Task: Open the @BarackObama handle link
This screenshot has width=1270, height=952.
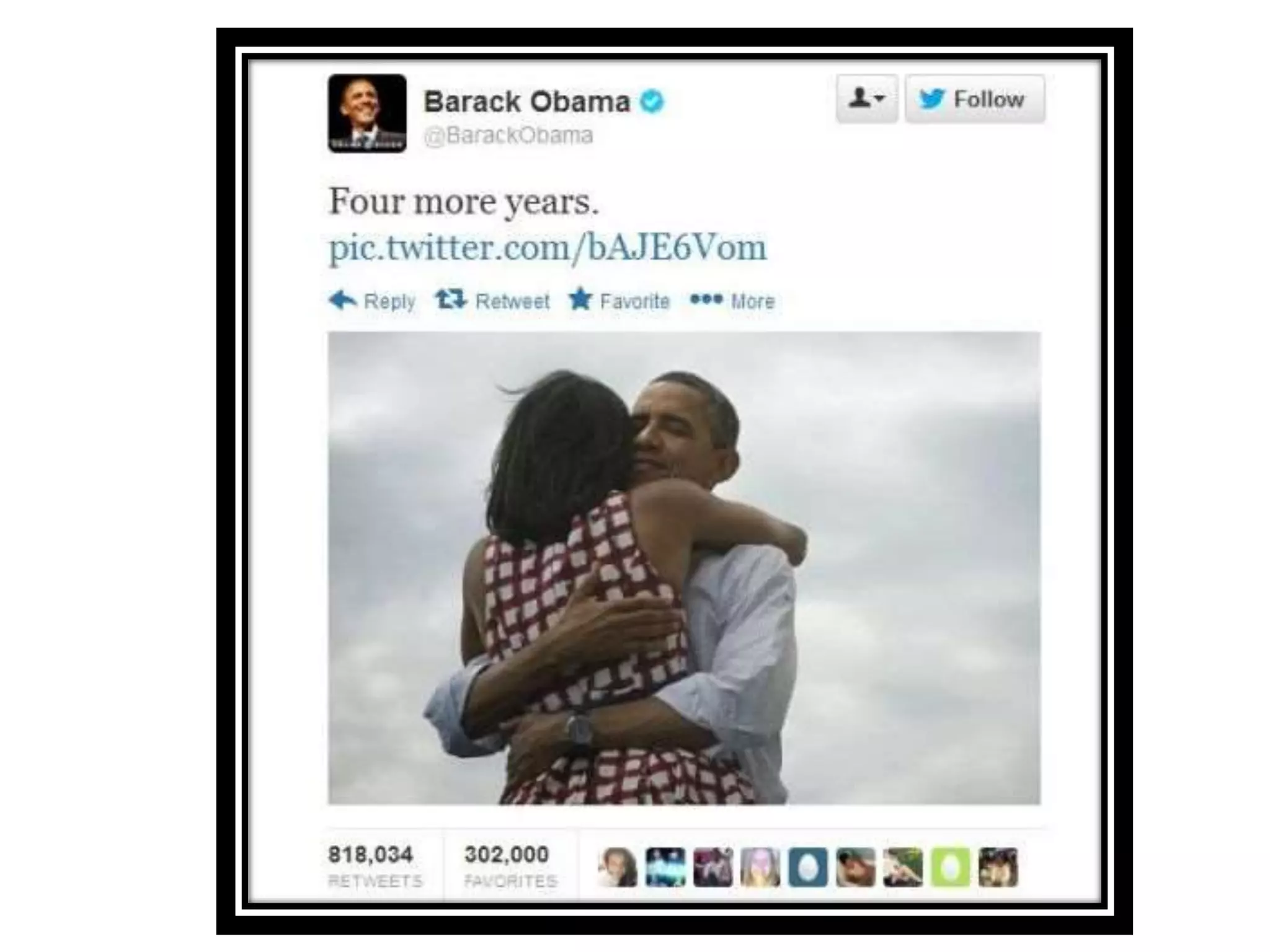Action: 508,135
